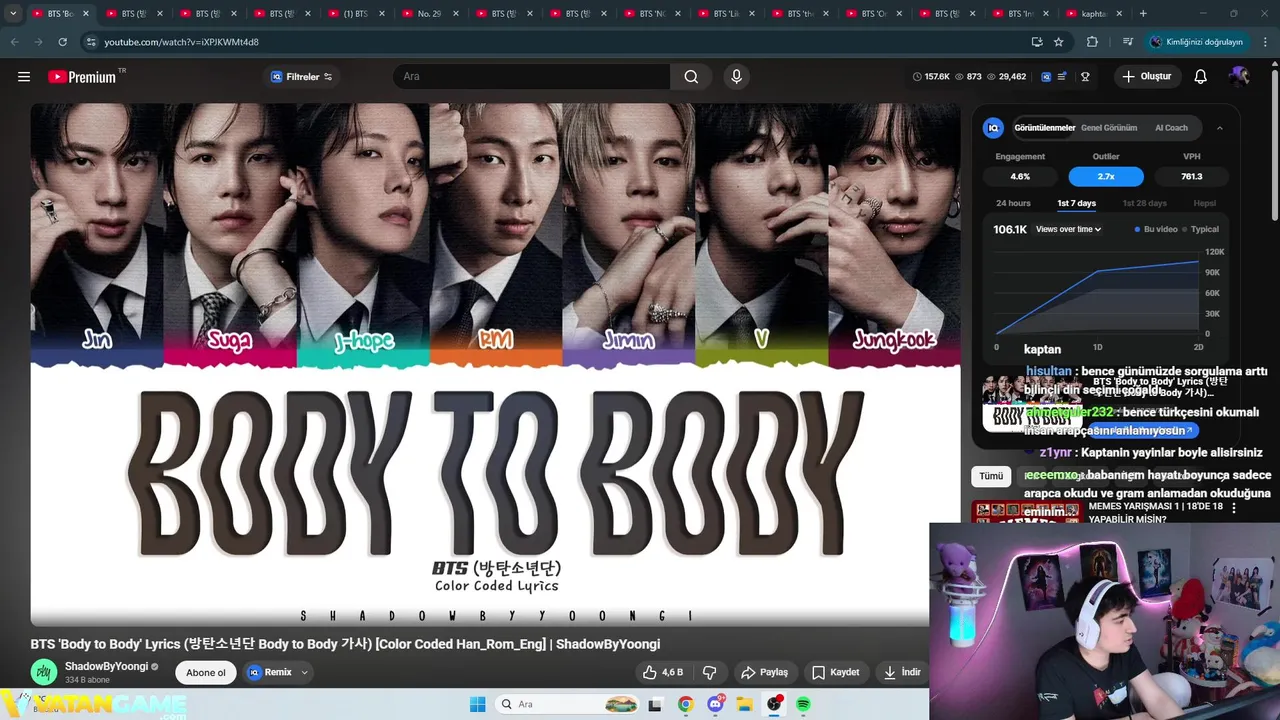Click the vidIQ list icon in header
This screenshot has width=1280, height=720.
(x=1062, y=77)
